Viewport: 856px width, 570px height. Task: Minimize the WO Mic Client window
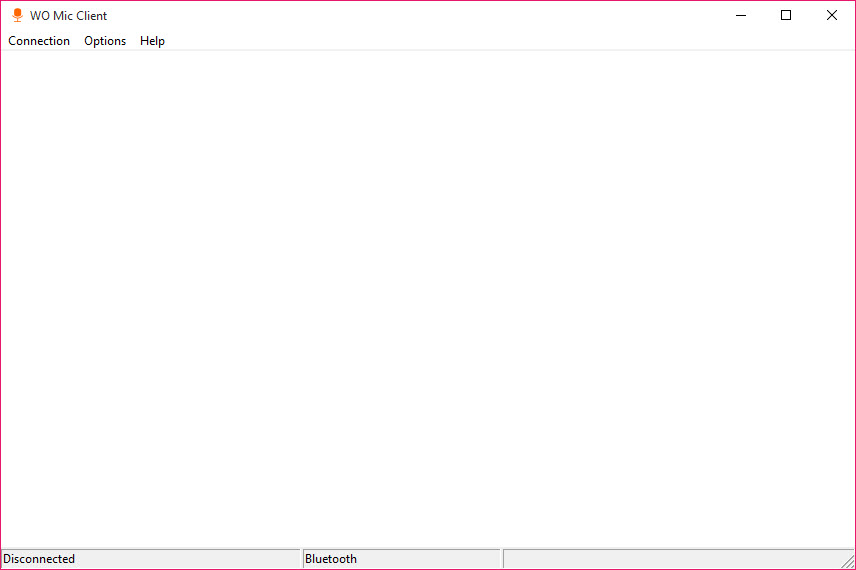coord(741,15)
